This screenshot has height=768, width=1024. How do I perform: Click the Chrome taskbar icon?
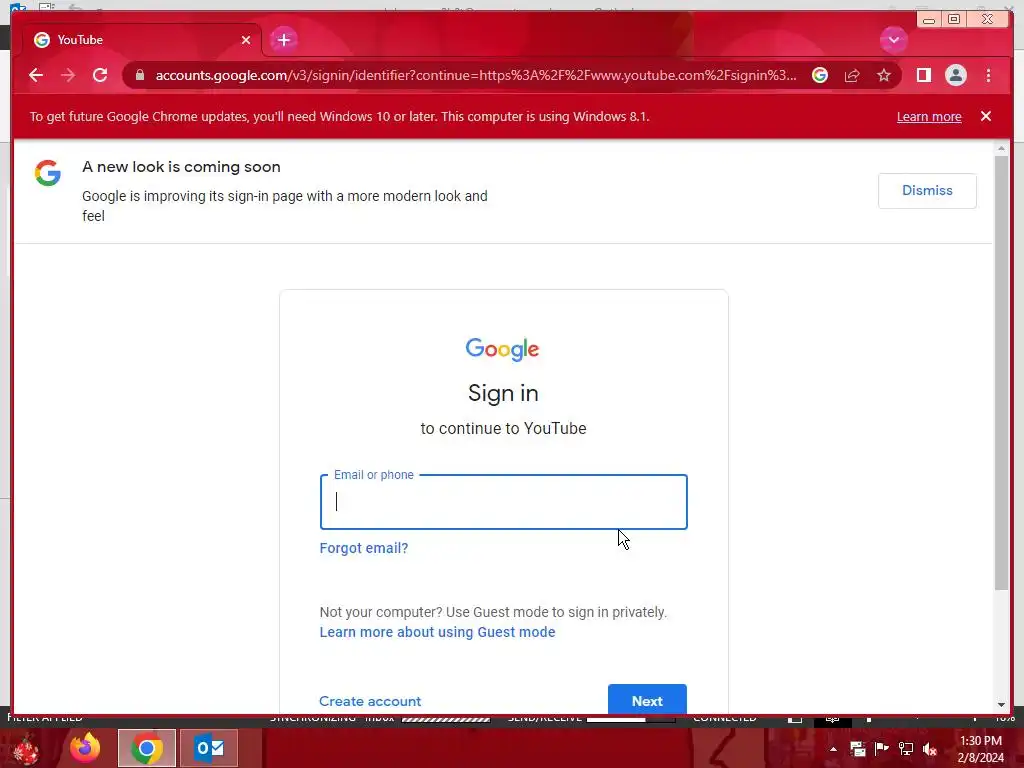coord(147,748)
